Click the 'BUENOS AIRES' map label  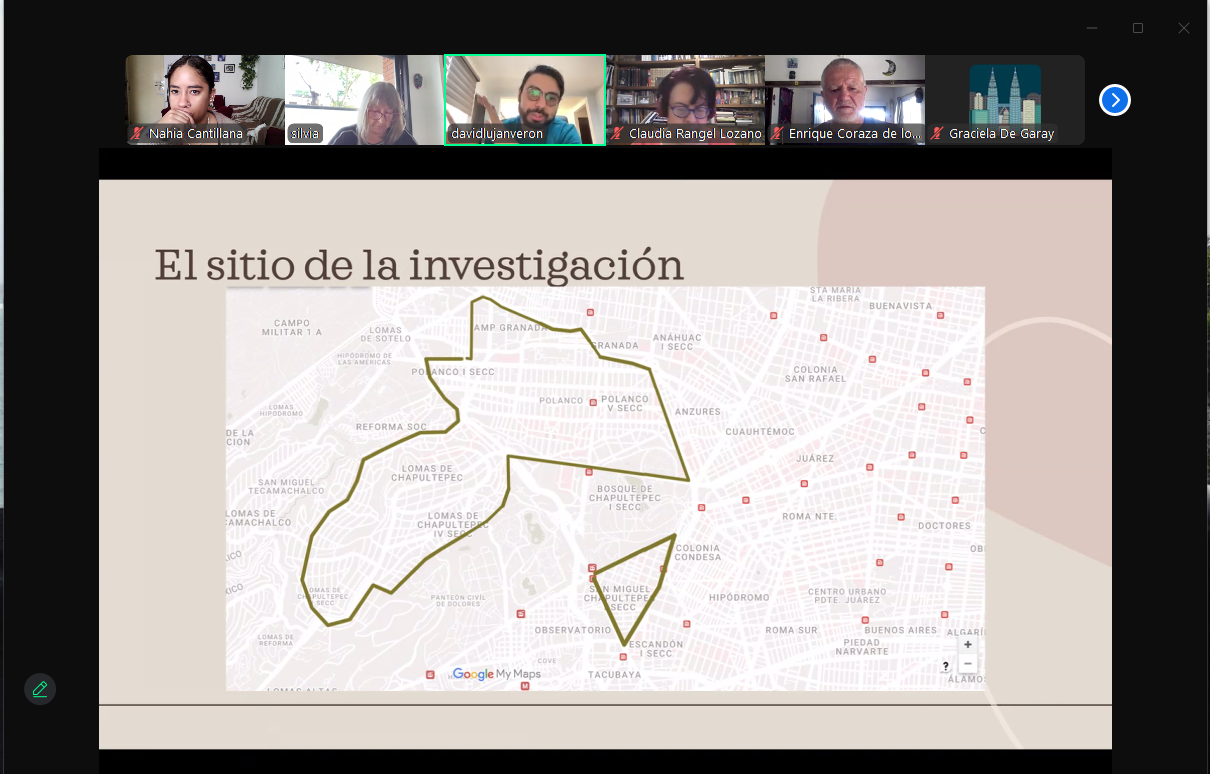click(x=901, y=630)
